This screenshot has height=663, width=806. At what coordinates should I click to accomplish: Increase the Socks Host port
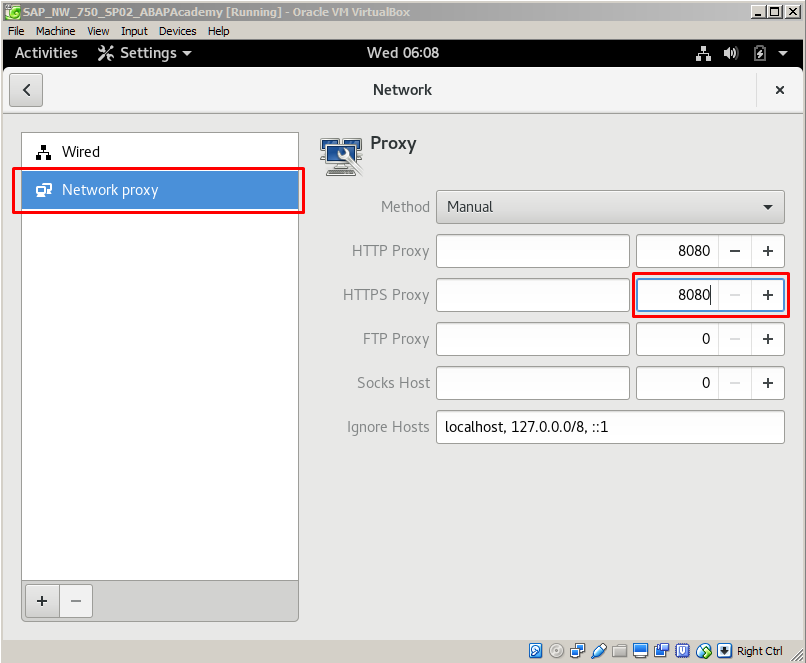pos(768,383)
